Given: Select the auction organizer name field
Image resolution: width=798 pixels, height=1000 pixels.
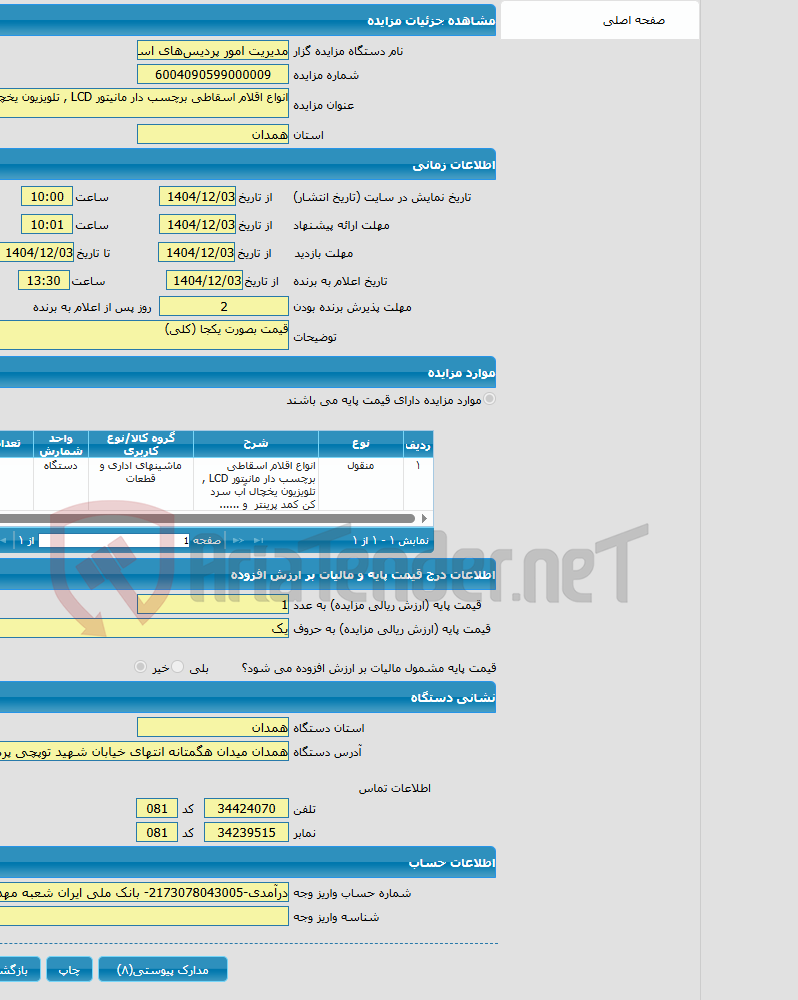Looking at the screenshot, I should pyautogui.click(x=212, y=51).
